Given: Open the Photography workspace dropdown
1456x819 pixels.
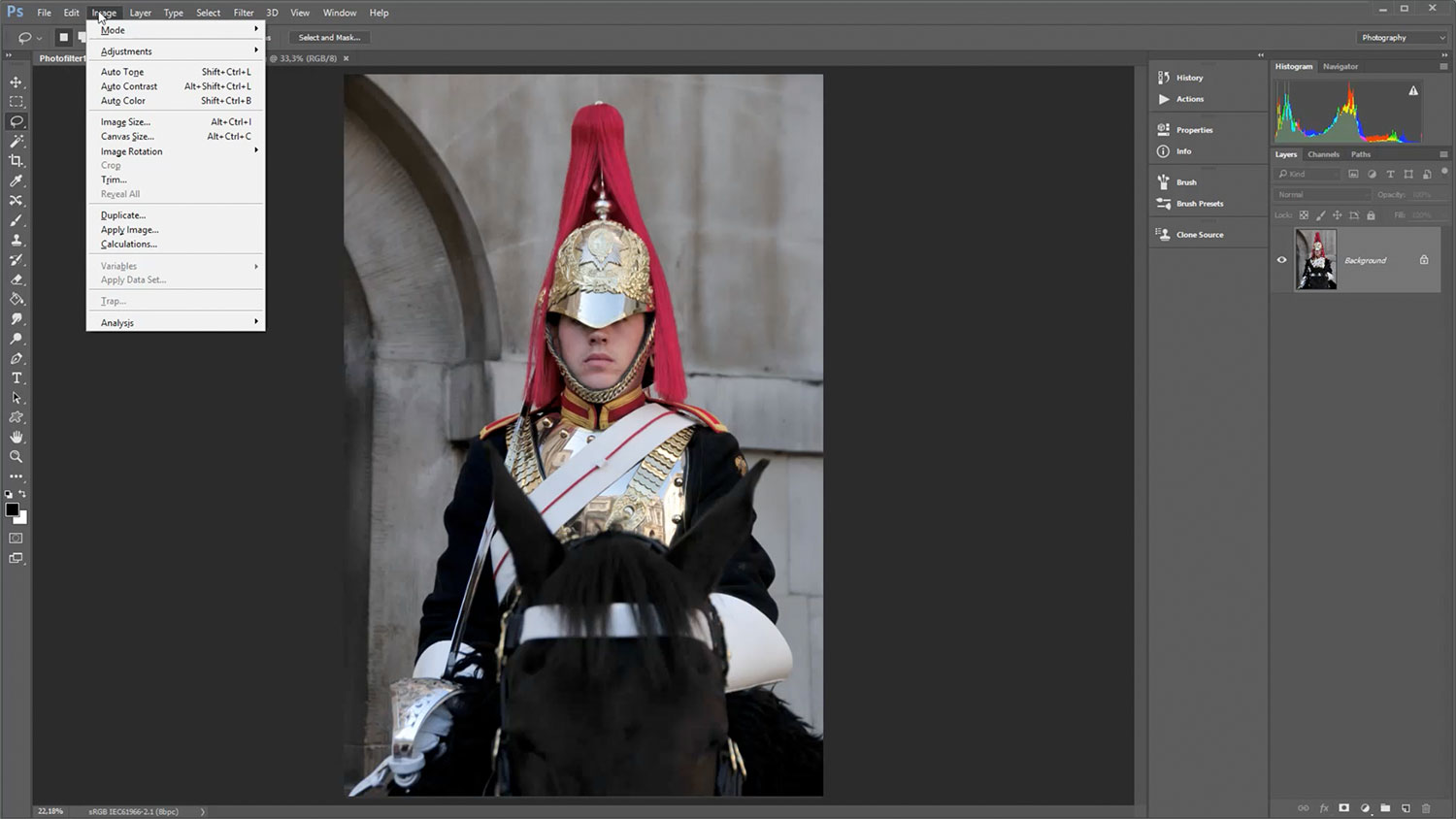Looking at the screenshot, I should pyautogui.click(x=1403, y=38).
